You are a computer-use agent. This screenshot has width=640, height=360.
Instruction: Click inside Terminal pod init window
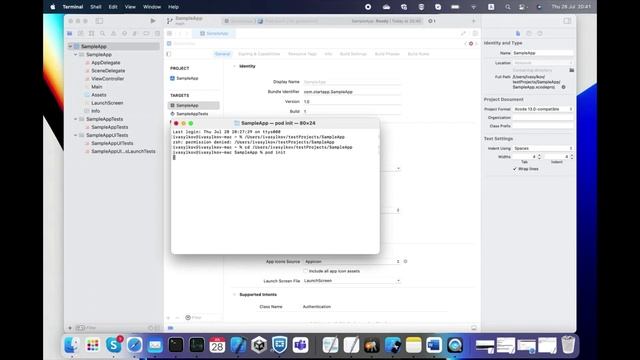click(275, 191)
